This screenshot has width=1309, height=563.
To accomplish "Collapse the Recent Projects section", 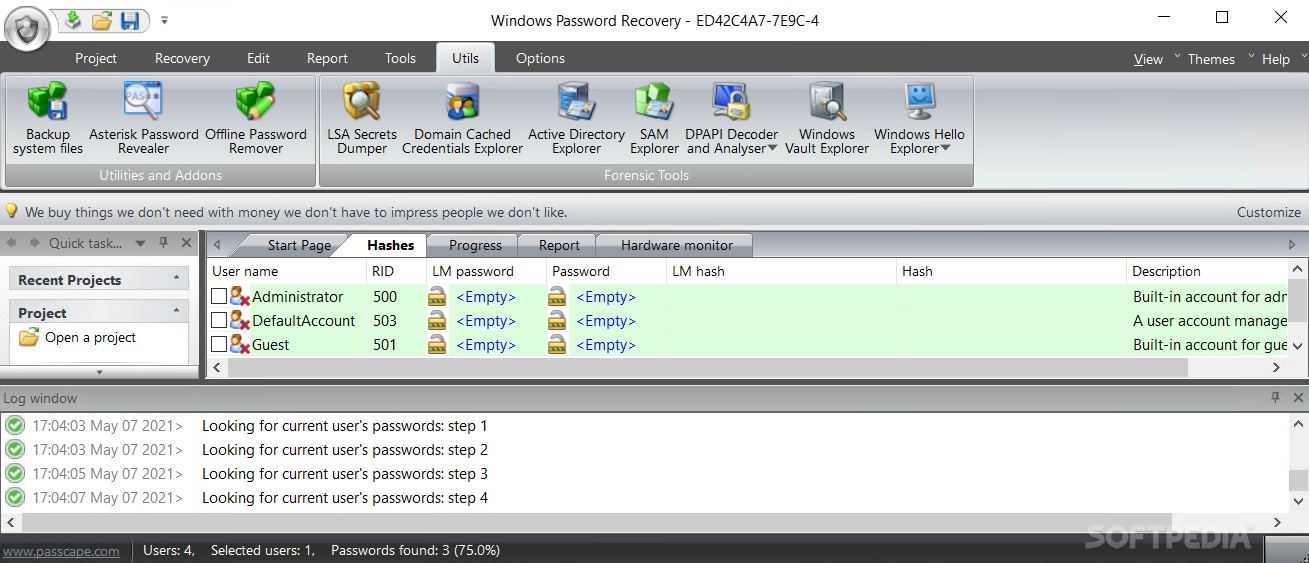I will 177,279.
